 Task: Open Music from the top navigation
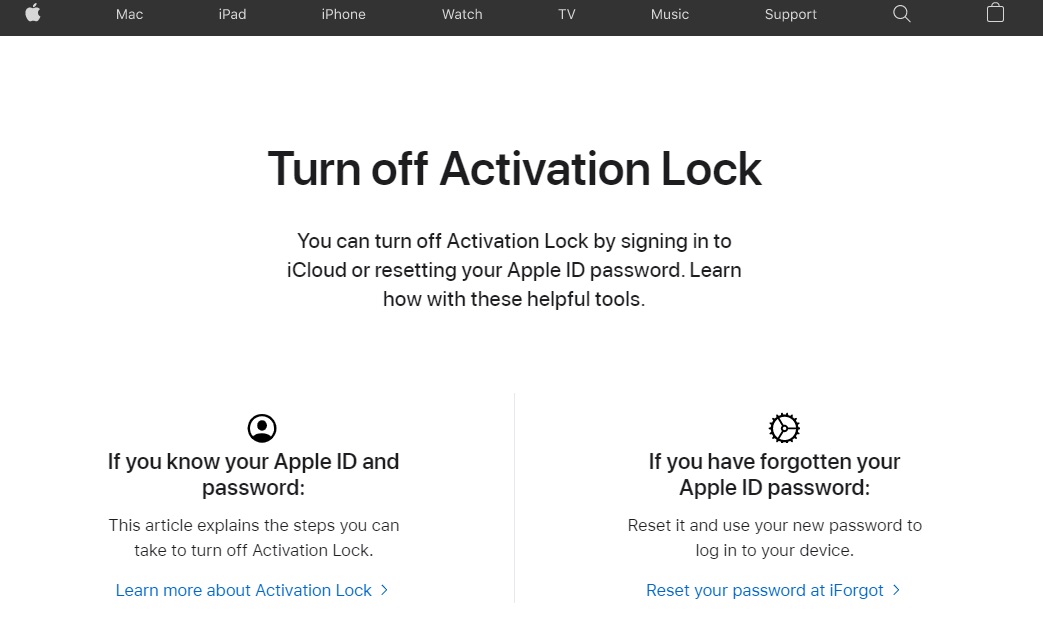point(670,14)
